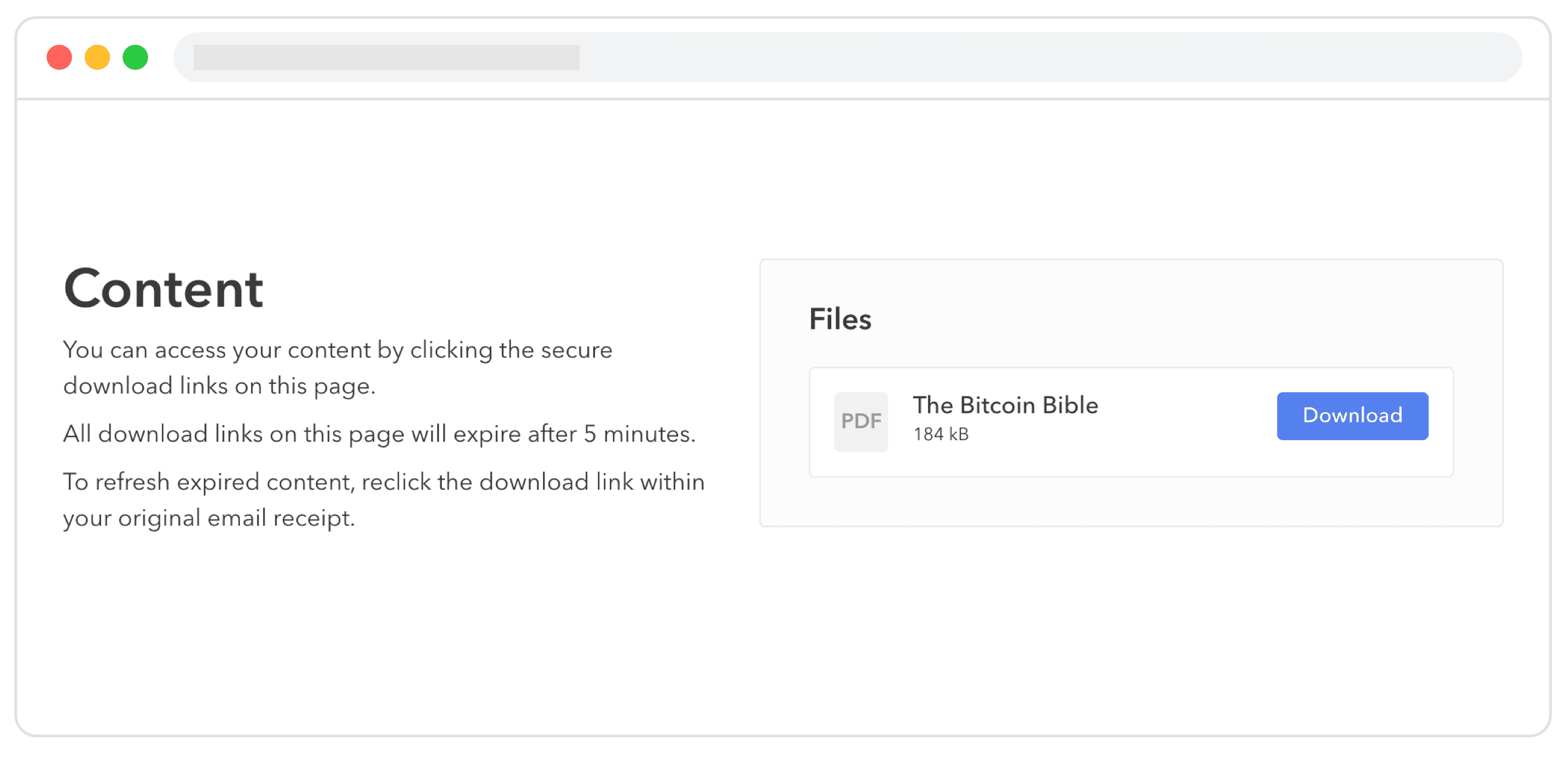Click the leftmost browser window control
Viewport: 1568px width, 775px height.
[x=59, y=58]
